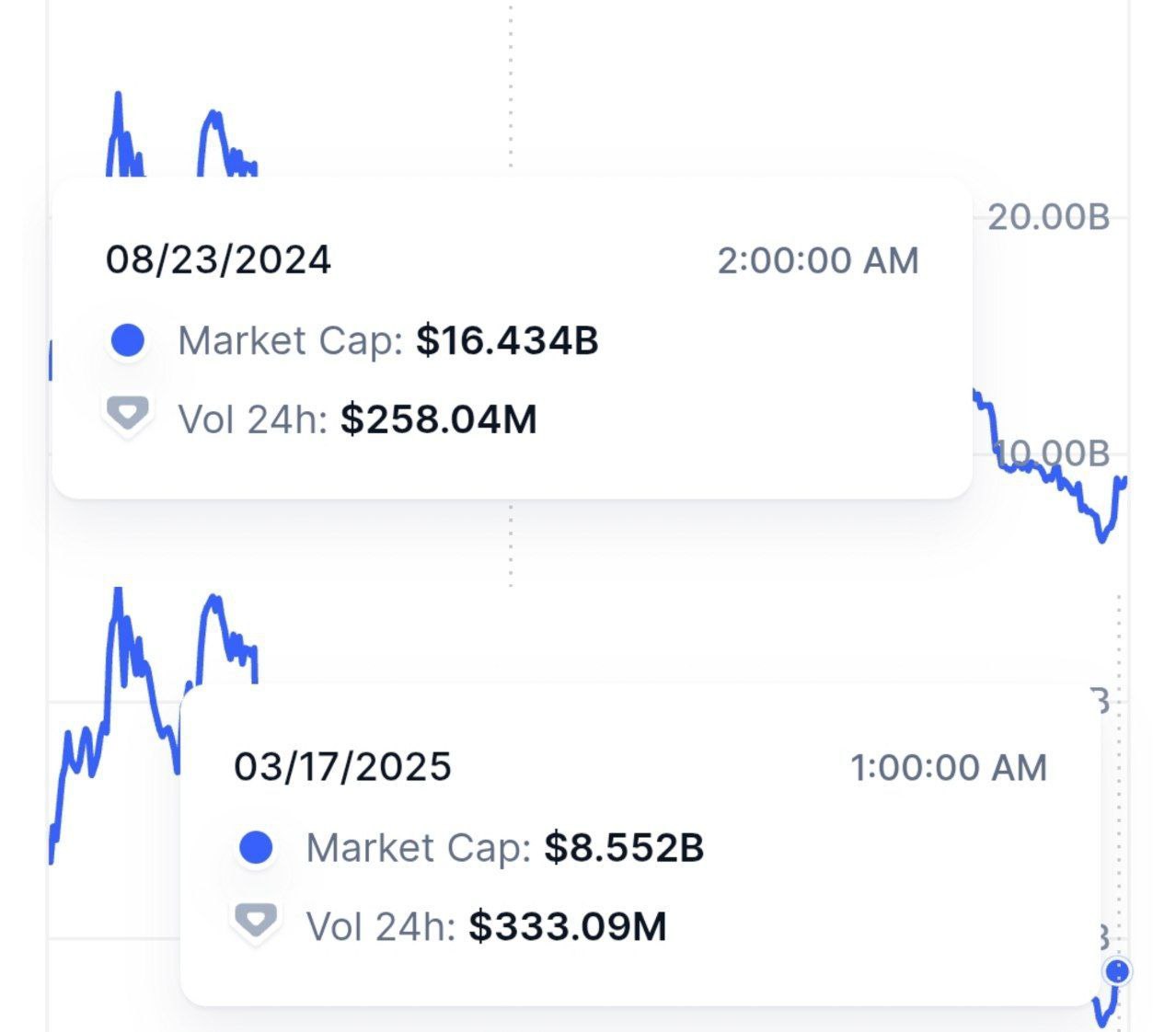The image size is (1176, 1032).
Task: Select the 08/23/2024 date in the tooltip
Action: (218, 259)
